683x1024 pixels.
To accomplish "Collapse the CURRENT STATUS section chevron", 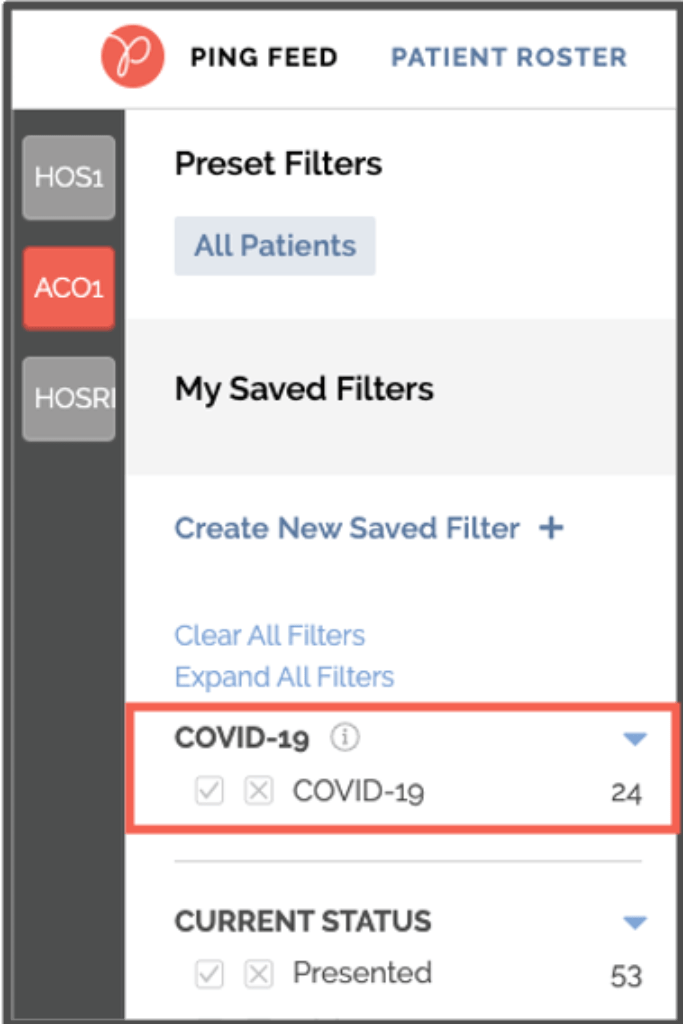I will [x=634, y=920].
